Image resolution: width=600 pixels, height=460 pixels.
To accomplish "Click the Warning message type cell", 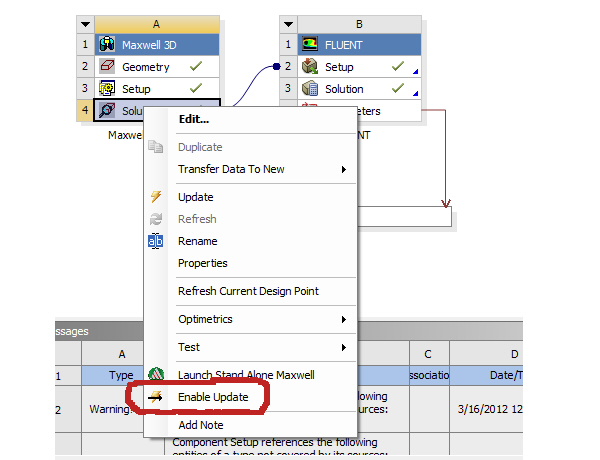I will click(111, 409).
